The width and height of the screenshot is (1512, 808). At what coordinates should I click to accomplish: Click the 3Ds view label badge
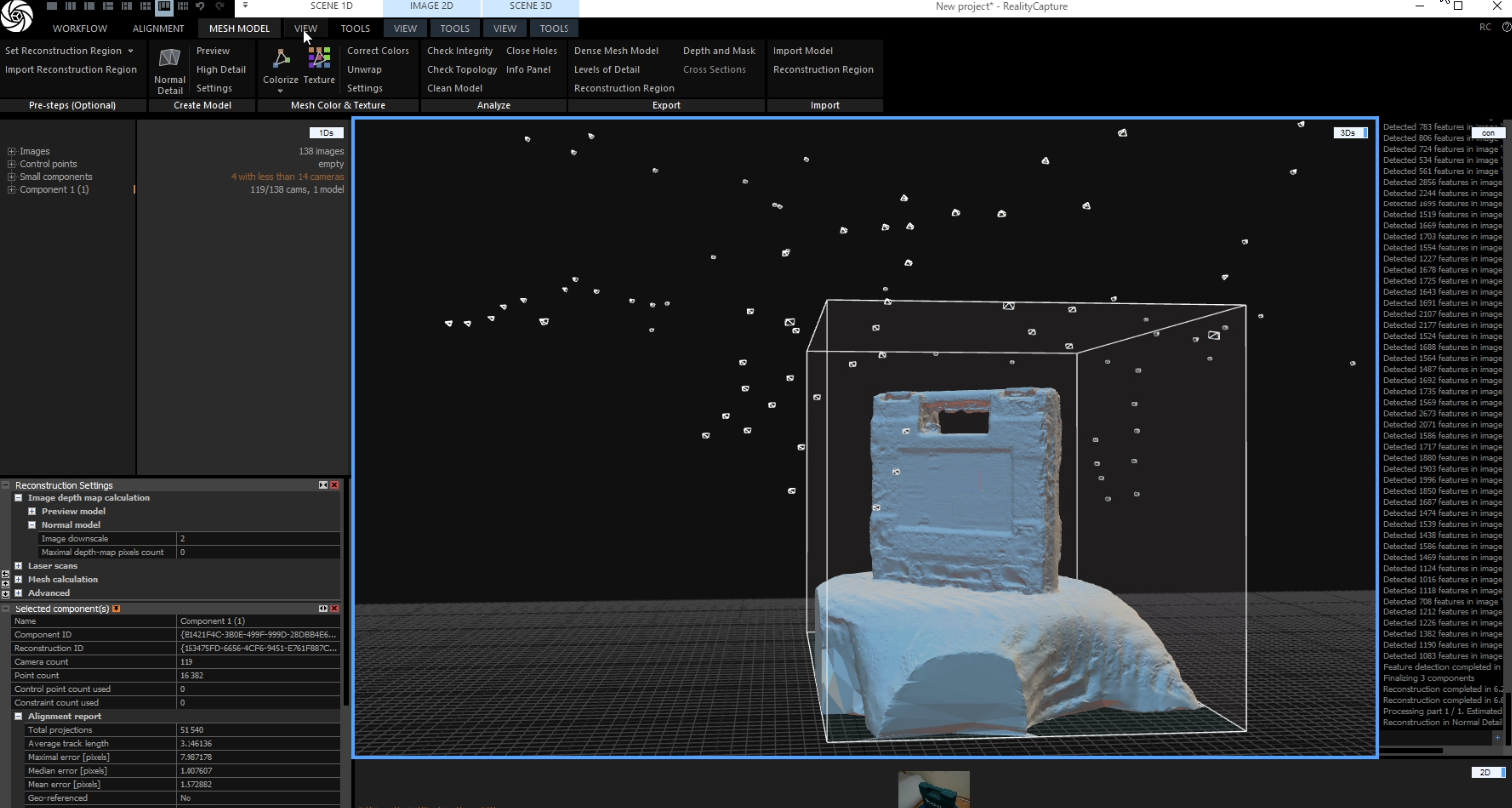coord(1348,133)
